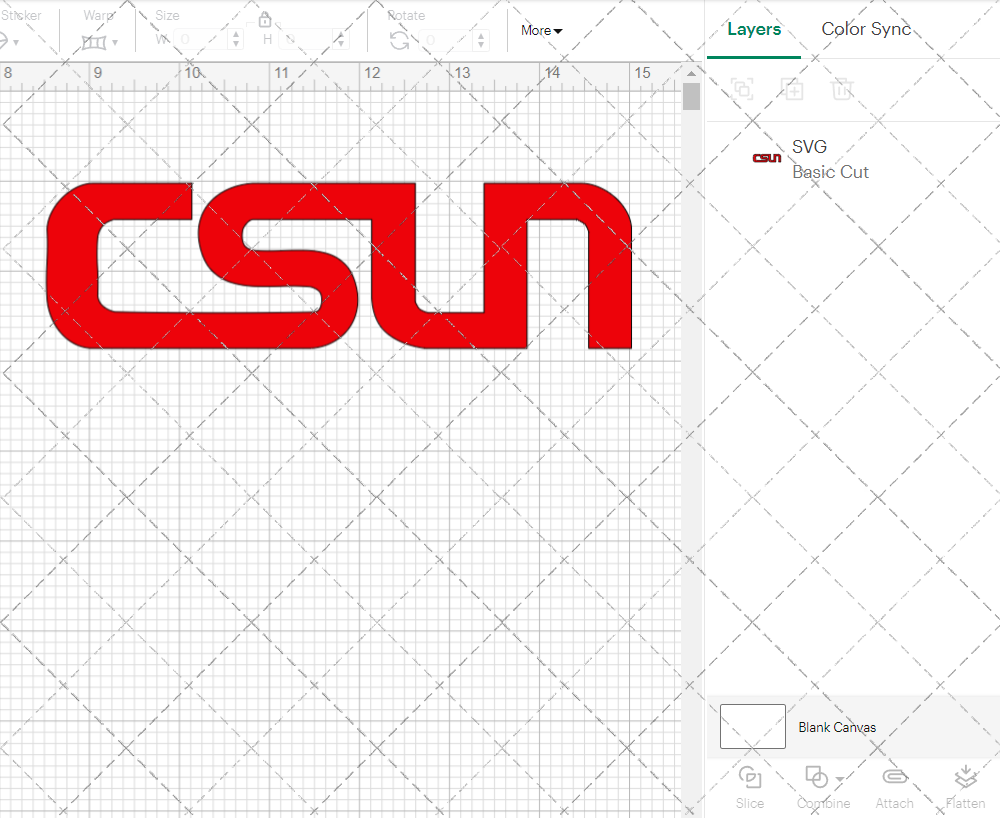
Task: Select the SVG Basic Cut layer
Action: [x=830, y=159]
